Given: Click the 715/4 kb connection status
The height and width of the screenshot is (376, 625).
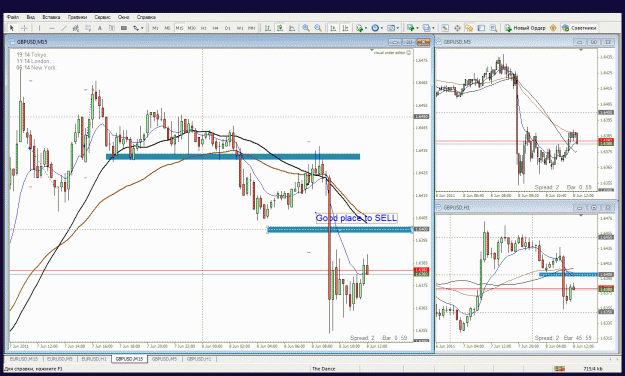Looking at the screenshot, I should [593, 369].
